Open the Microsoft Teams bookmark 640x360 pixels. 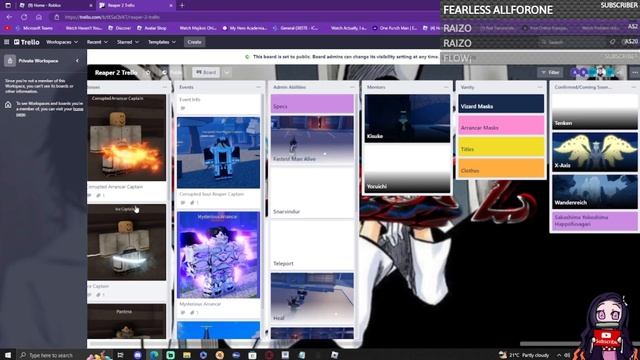pyautogui.click(x=35, y=28)
